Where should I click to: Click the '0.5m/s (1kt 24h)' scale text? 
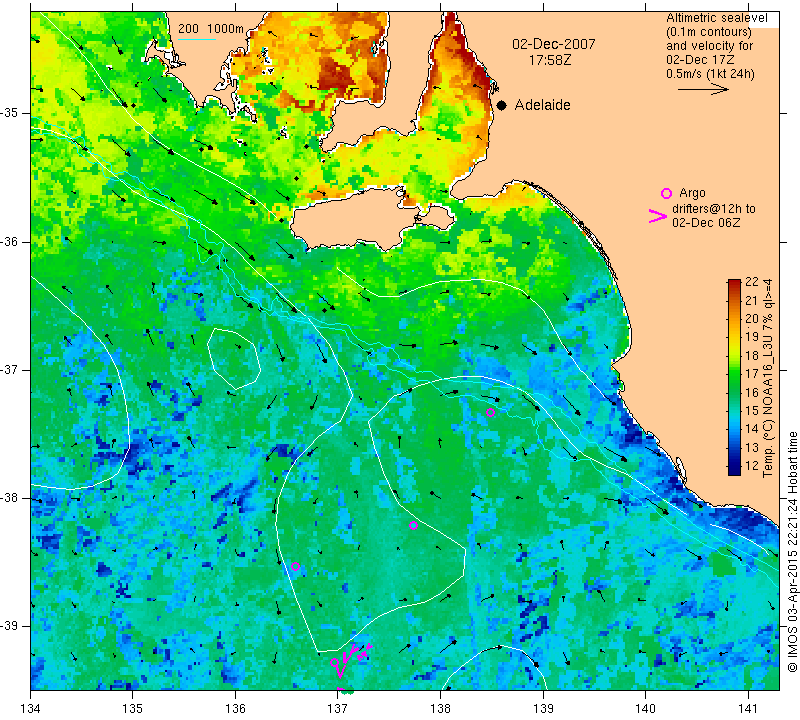(710, 73)
